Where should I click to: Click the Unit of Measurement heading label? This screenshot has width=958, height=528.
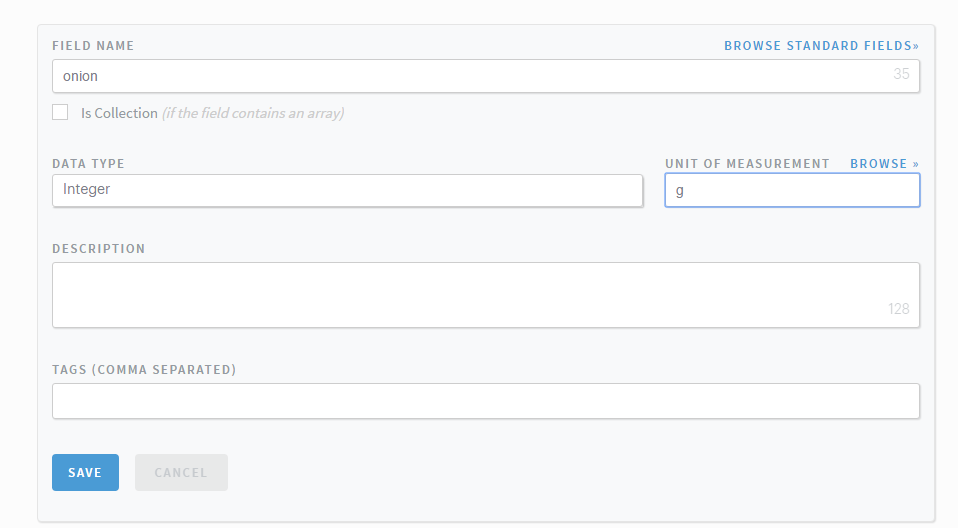pos(747,164)
